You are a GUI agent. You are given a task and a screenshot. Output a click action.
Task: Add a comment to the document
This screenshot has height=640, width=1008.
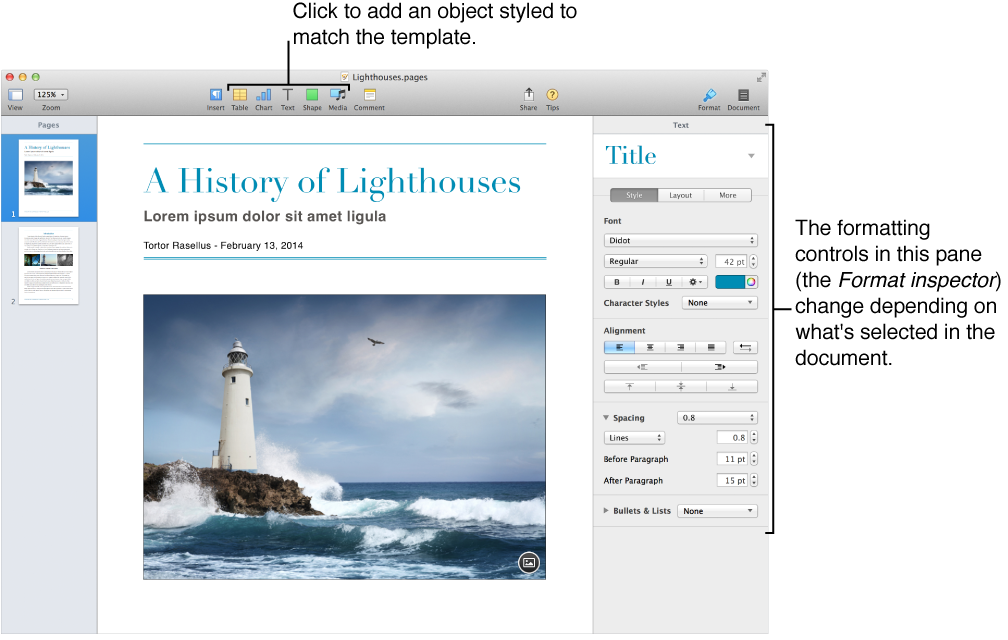pos(369,97)
